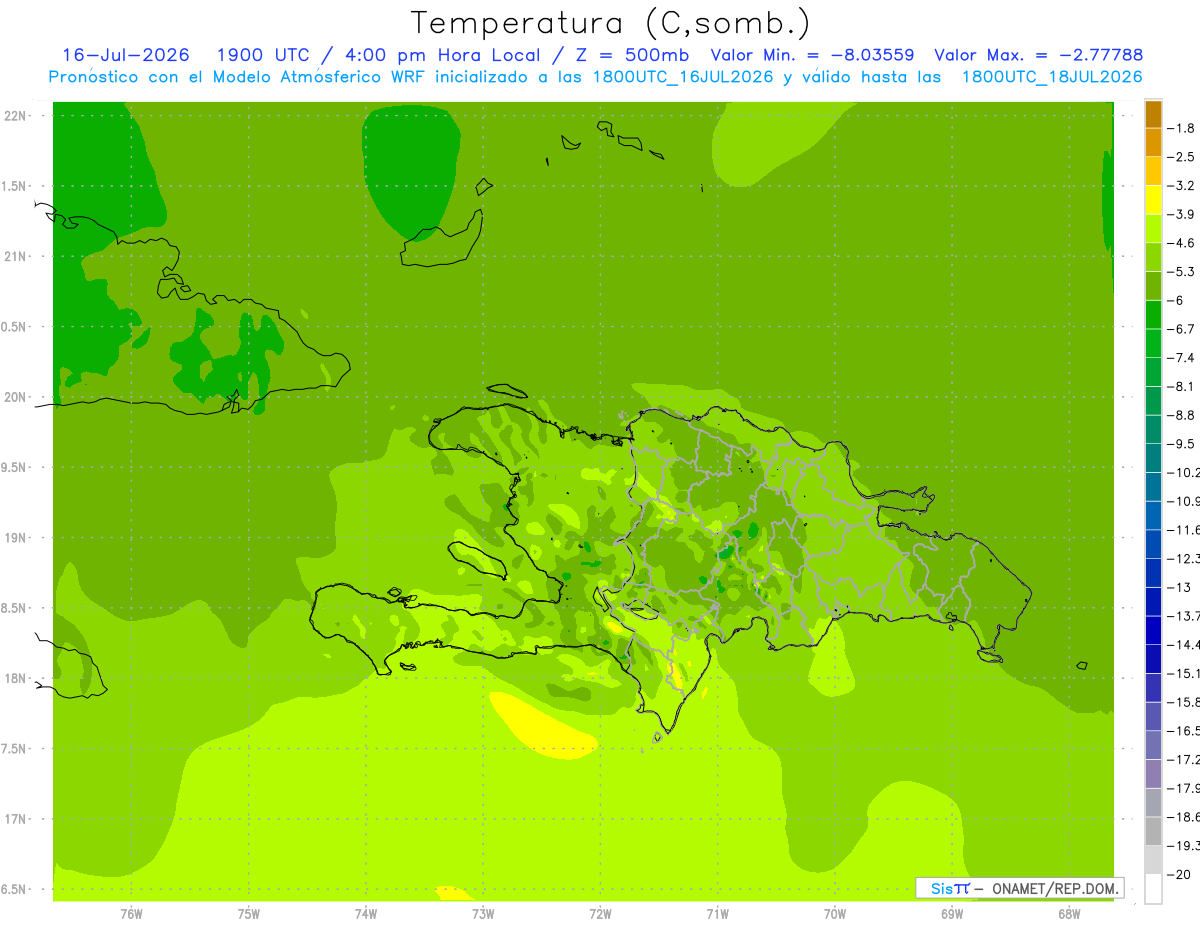This screenshot has width=1200, height=927.
Task: Click the 'ONAMET/REP.DOM.' credit label
Action: point(1054,888)
